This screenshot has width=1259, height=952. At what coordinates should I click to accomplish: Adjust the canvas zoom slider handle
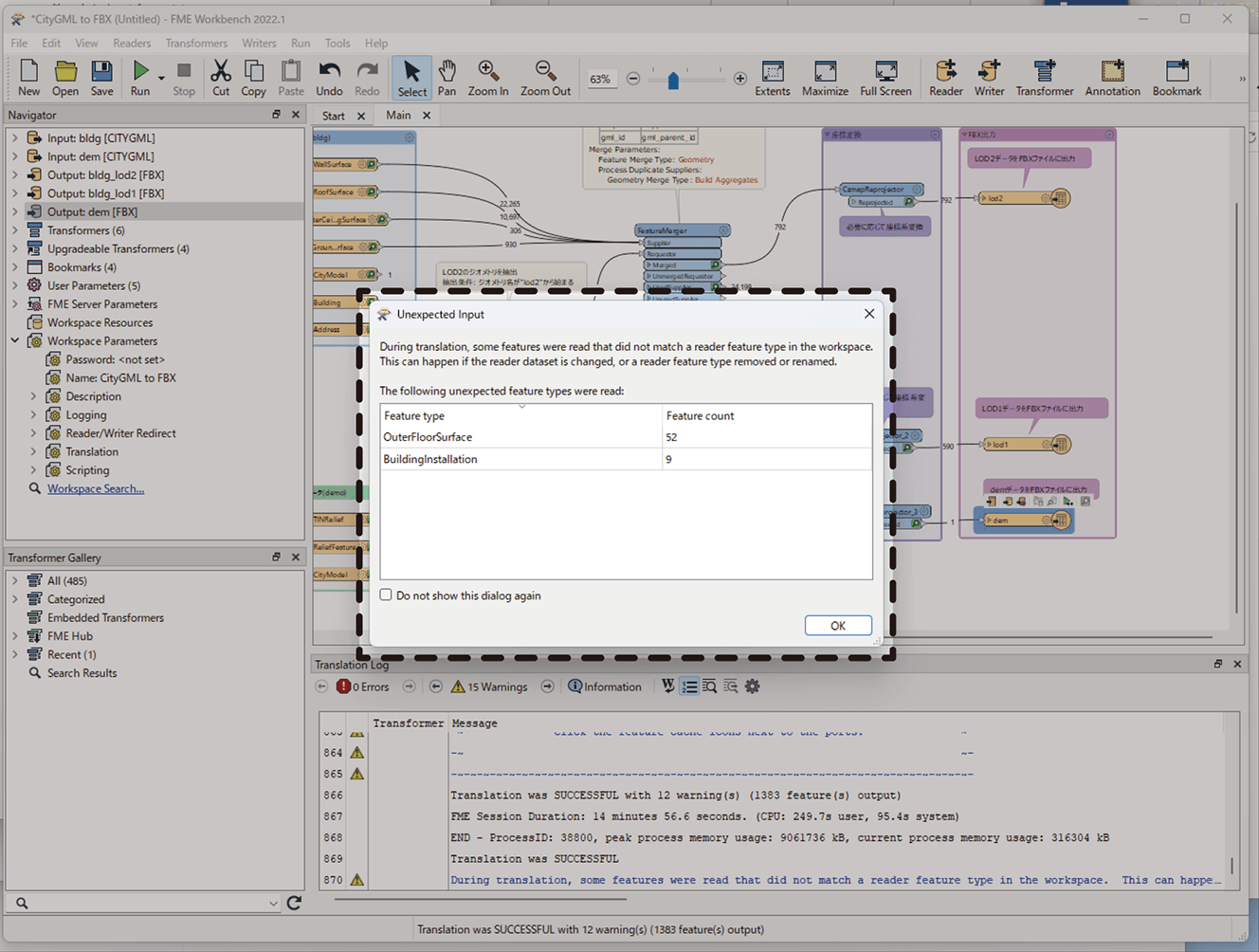(673, 81)
